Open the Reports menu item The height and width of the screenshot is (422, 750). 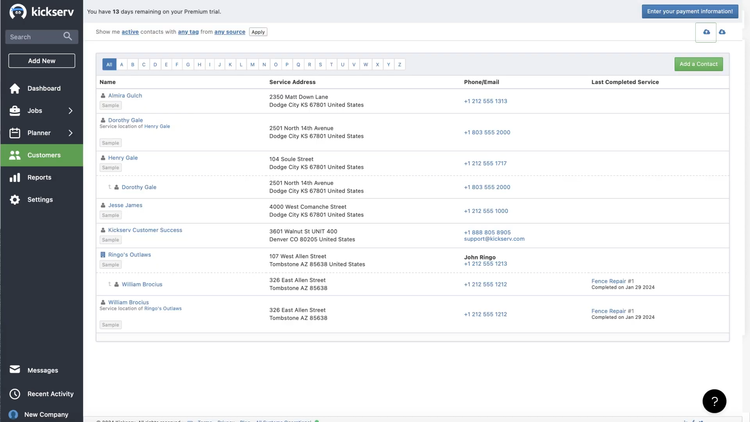click(x=42, y=178)
